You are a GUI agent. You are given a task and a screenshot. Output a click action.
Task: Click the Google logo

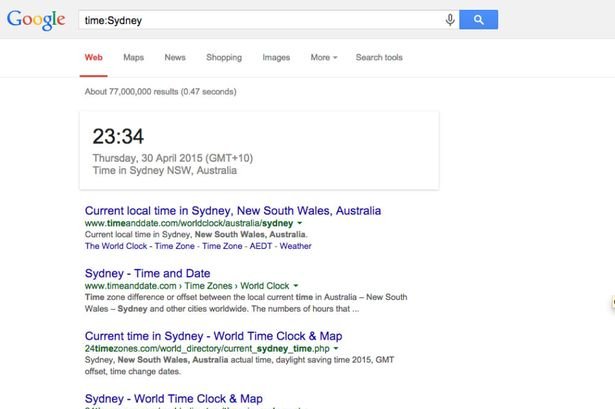pos(36,20)
